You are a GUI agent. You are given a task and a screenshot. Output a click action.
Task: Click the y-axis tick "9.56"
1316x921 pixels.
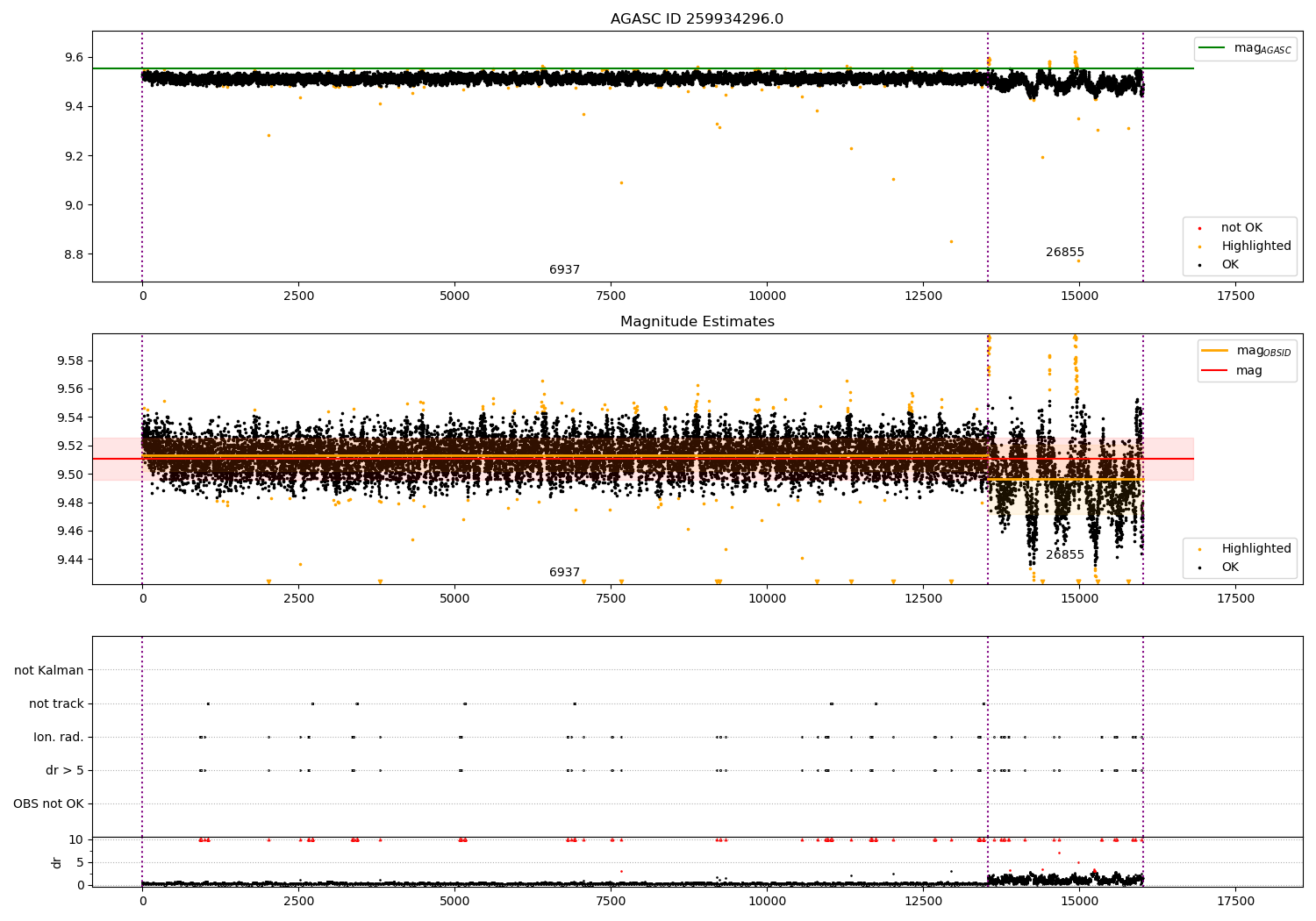[70, 389]
